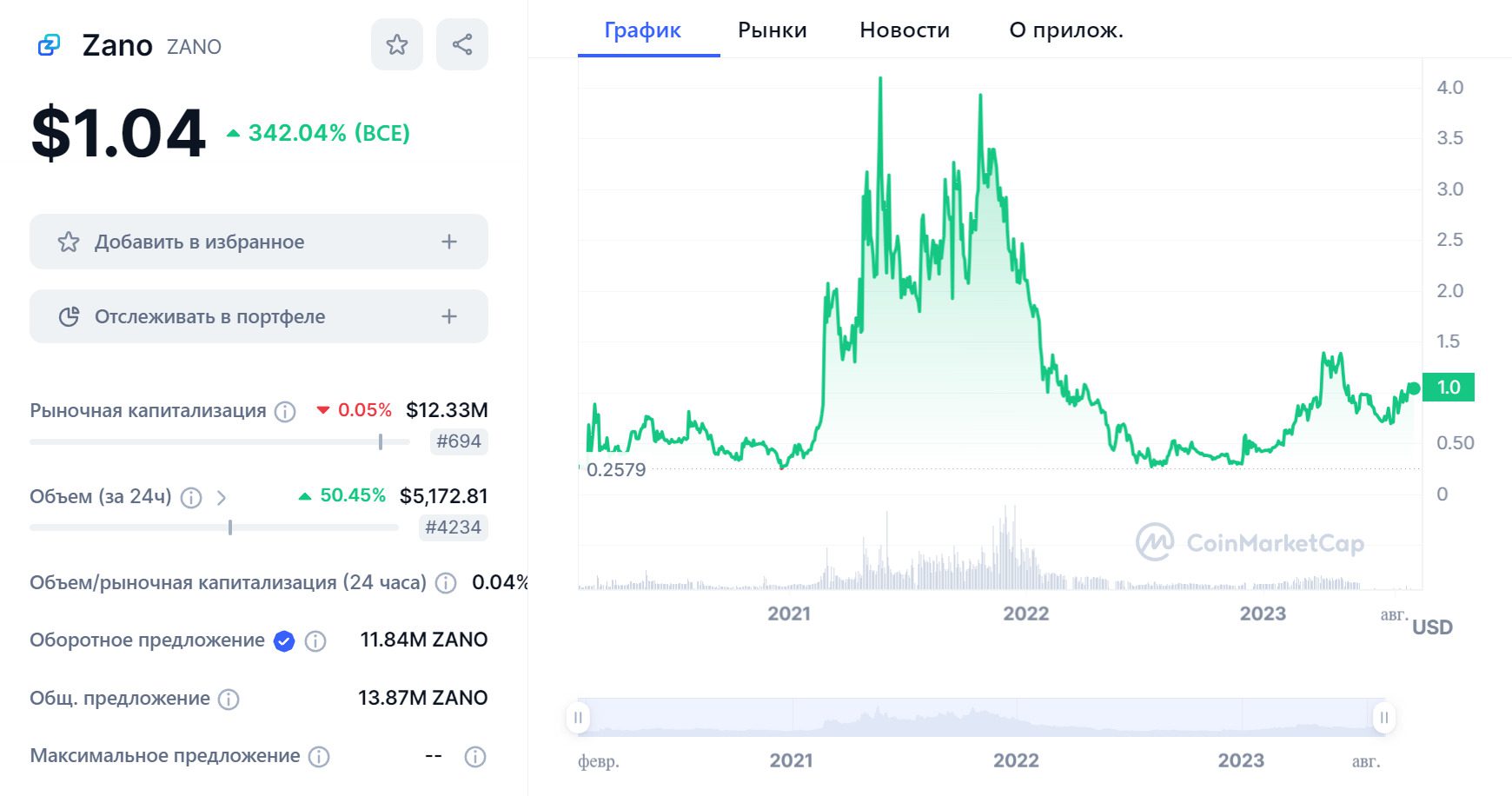
Task: Click the #694 market cap rank badge
Action: pyautogui.click(x=459, y=441)
